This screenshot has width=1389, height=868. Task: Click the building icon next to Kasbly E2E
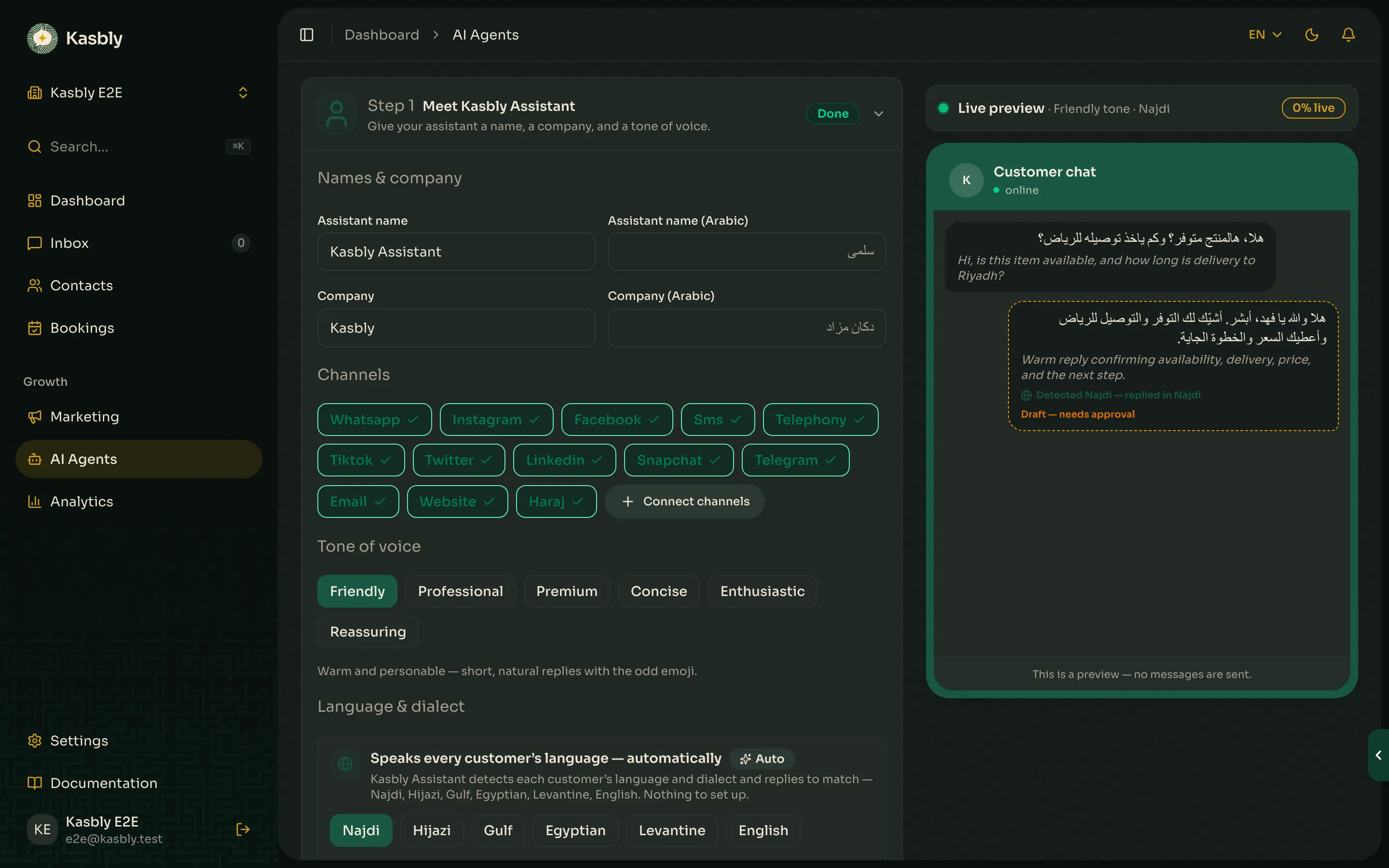pyautogui.click(x=34, y=93)
